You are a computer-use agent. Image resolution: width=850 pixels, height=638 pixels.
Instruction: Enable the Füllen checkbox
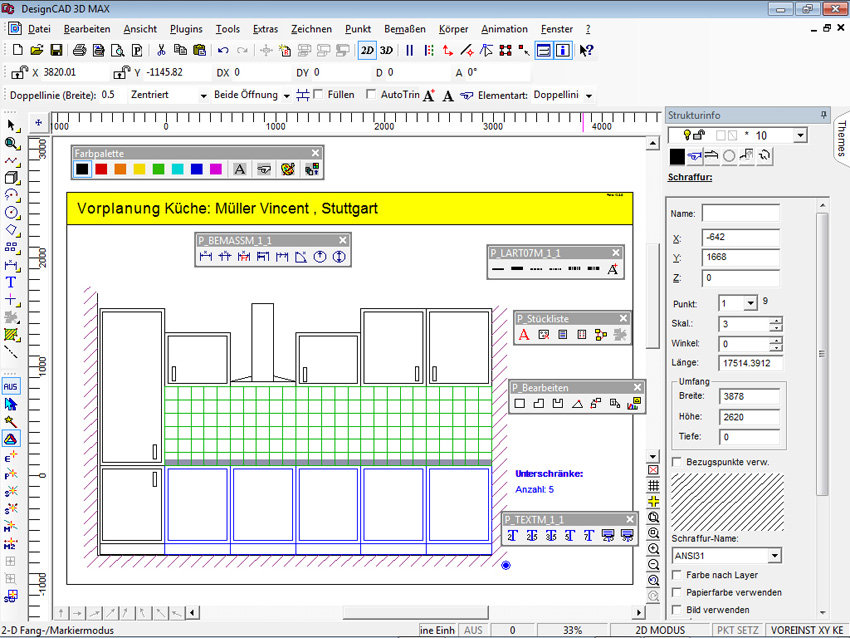coord(316,94)
